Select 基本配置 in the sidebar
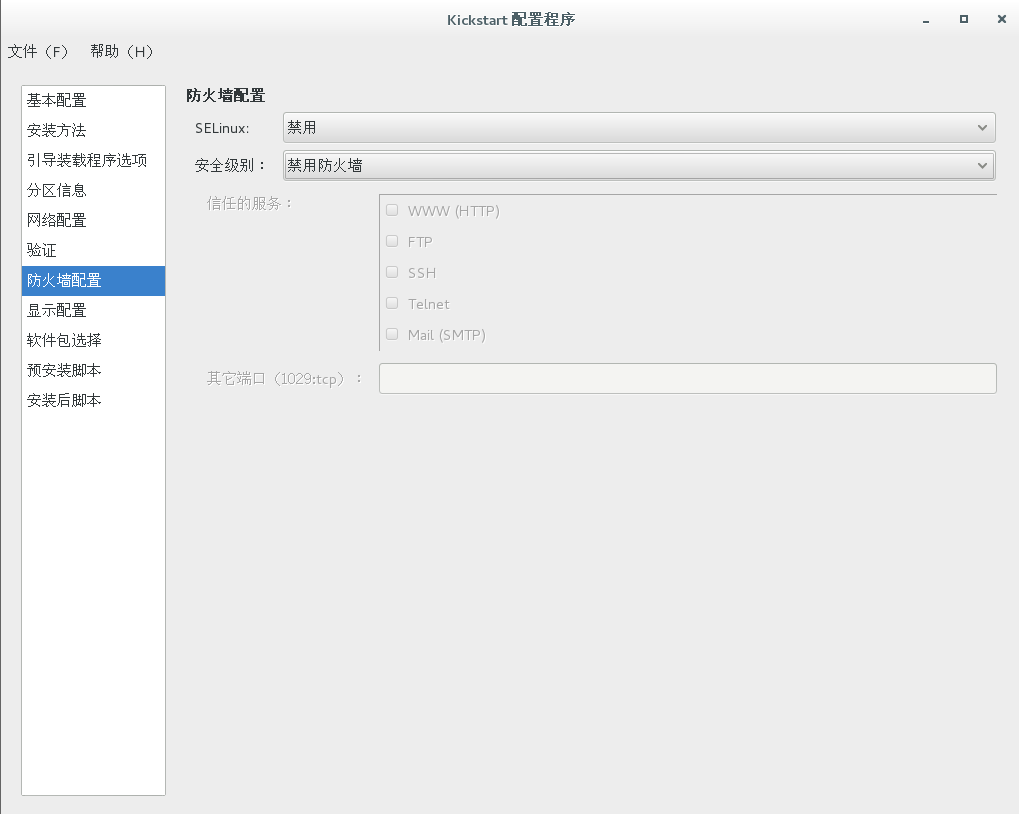This screenshot has height=814, width=1019. tap(94, 100)
